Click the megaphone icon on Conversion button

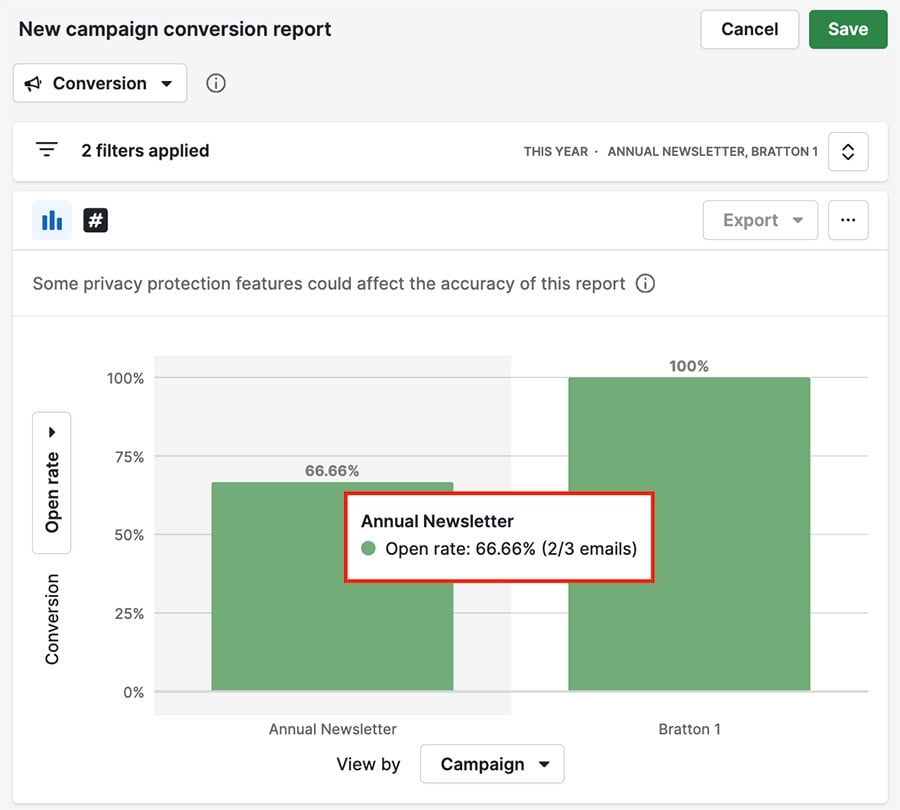pyautogui.click(x=33, y=83)
